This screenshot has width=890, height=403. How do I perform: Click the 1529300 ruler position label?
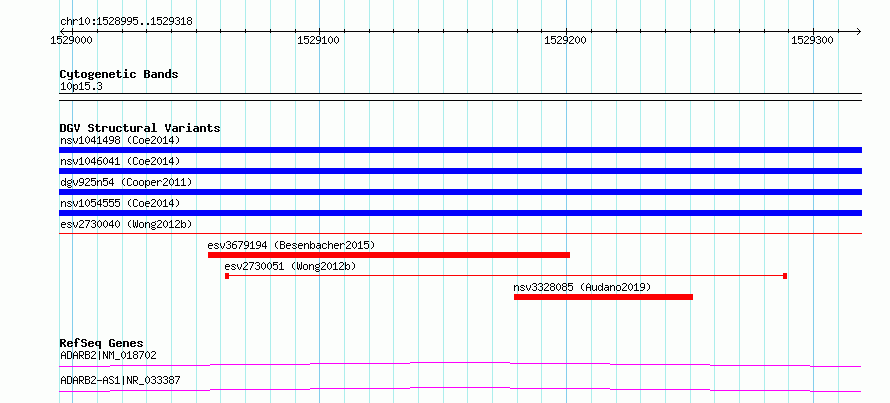(813, 40)
